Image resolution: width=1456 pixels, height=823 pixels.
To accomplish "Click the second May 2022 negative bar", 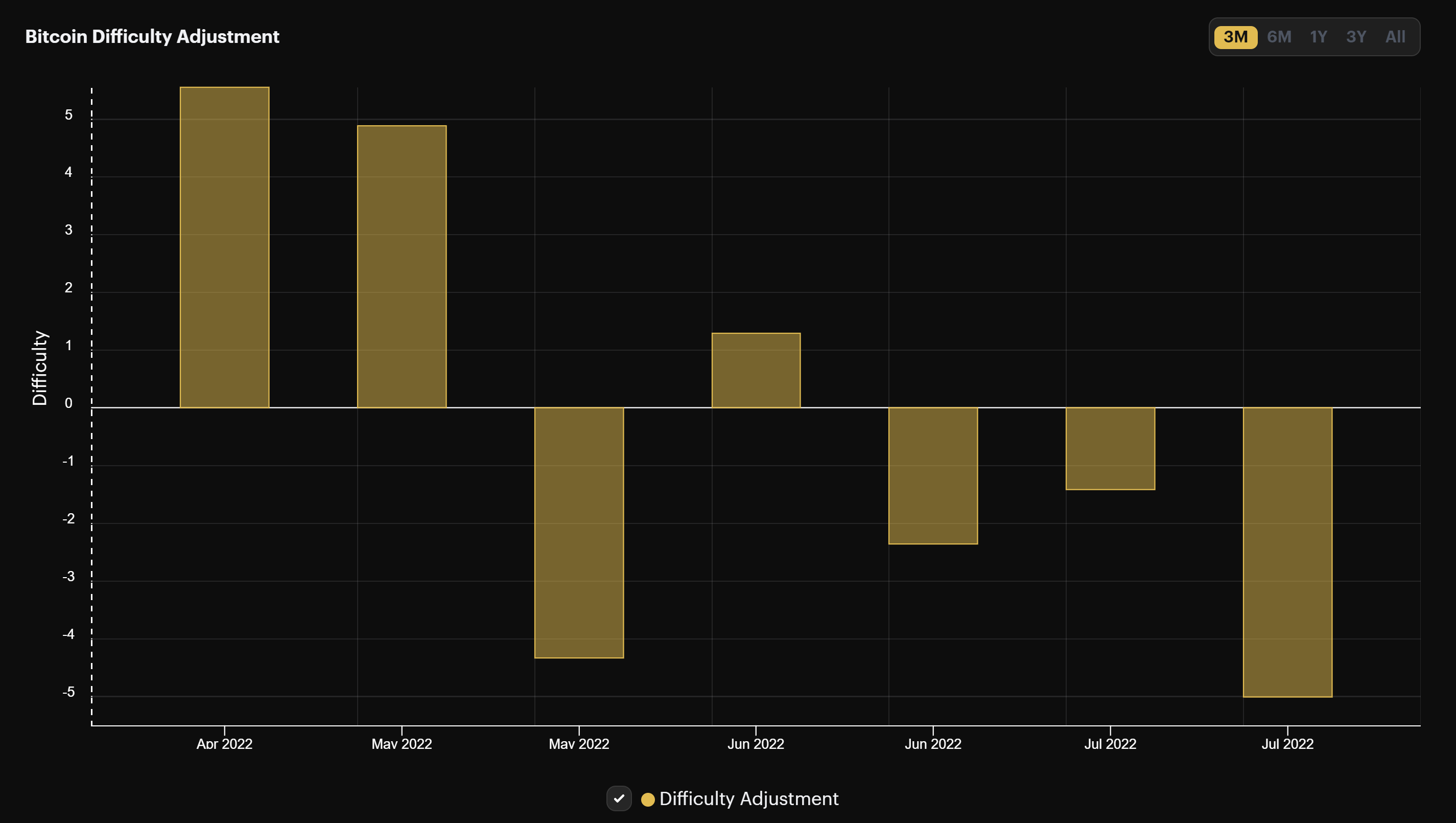I will coord(579,532).
